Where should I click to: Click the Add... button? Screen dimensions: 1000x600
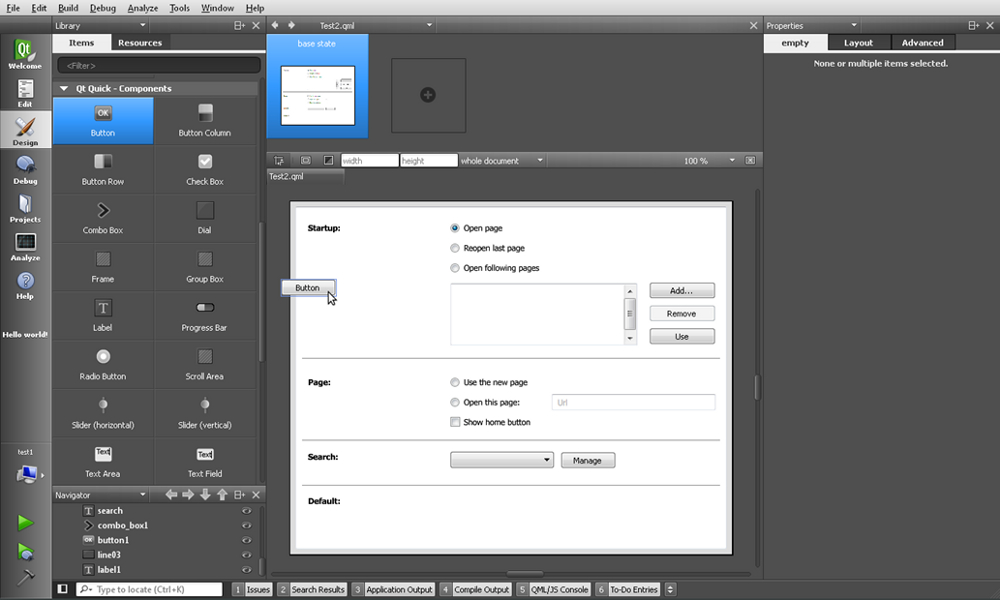682,291
